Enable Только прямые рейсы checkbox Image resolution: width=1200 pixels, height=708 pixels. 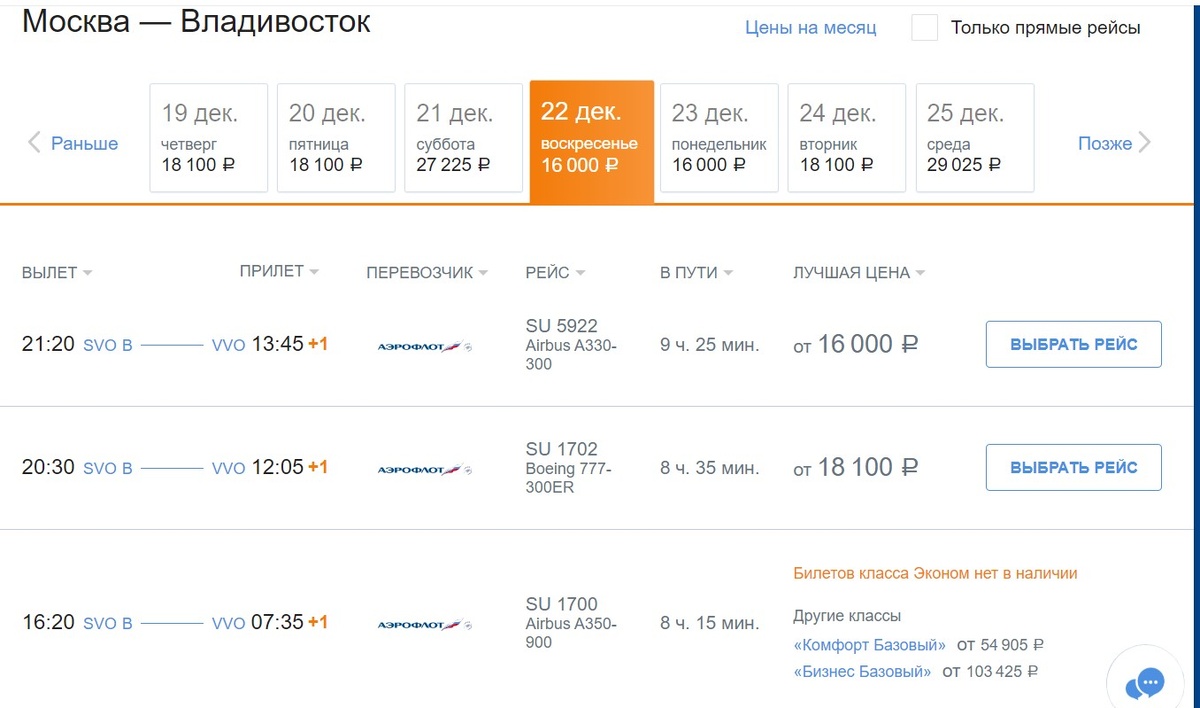pos(925,28)
